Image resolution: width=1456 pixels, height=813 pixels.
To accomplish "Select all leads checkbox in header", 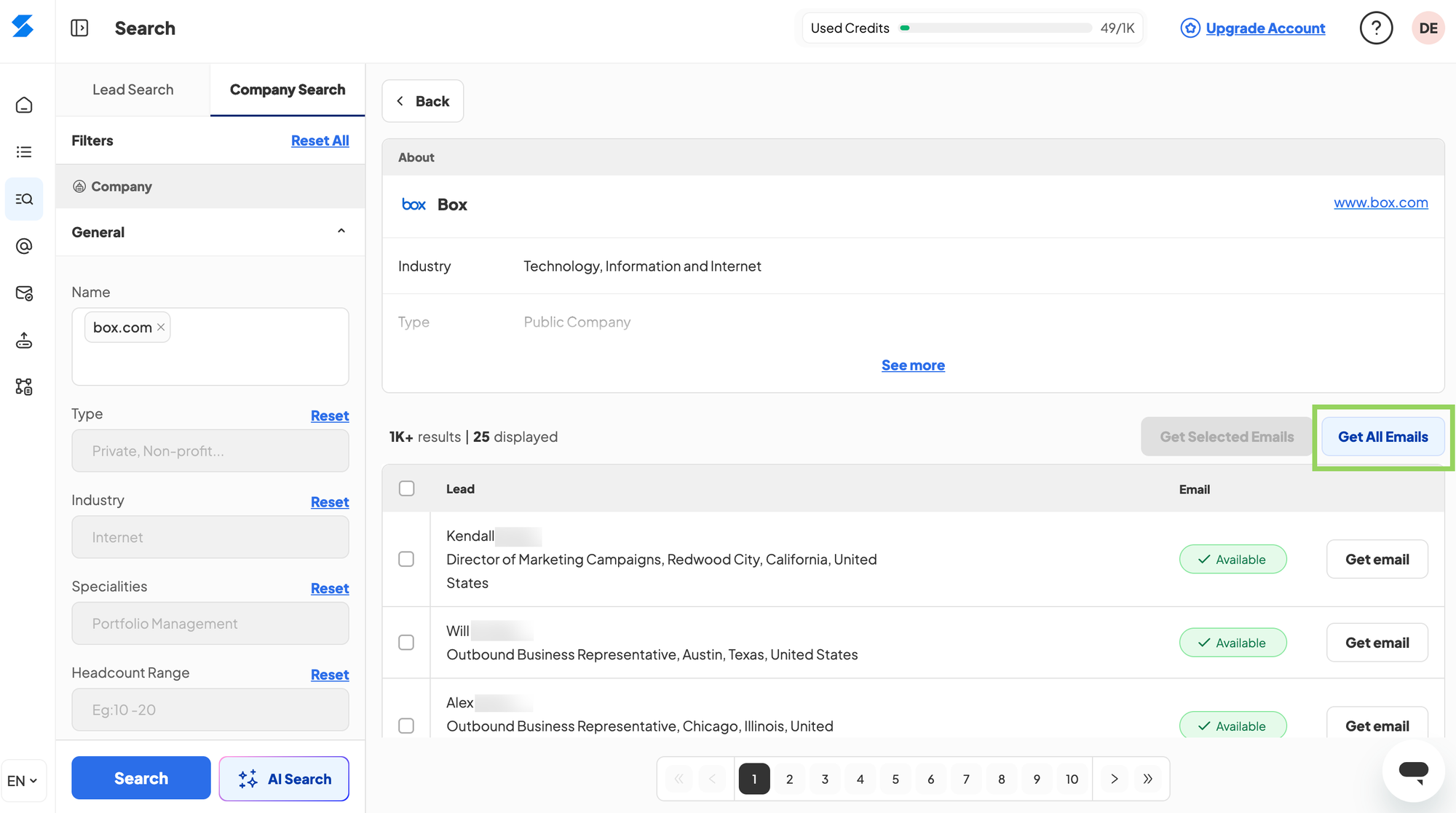I will click(x=407, y=488).
